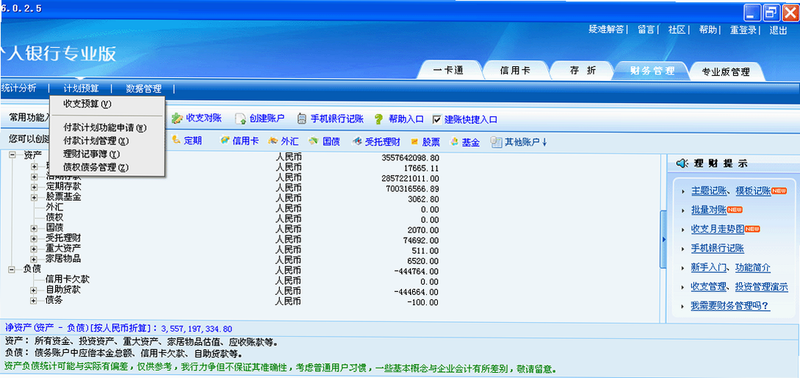Open the 投资管理演示 link
The image size is (800, 378).
coord(762,287)
